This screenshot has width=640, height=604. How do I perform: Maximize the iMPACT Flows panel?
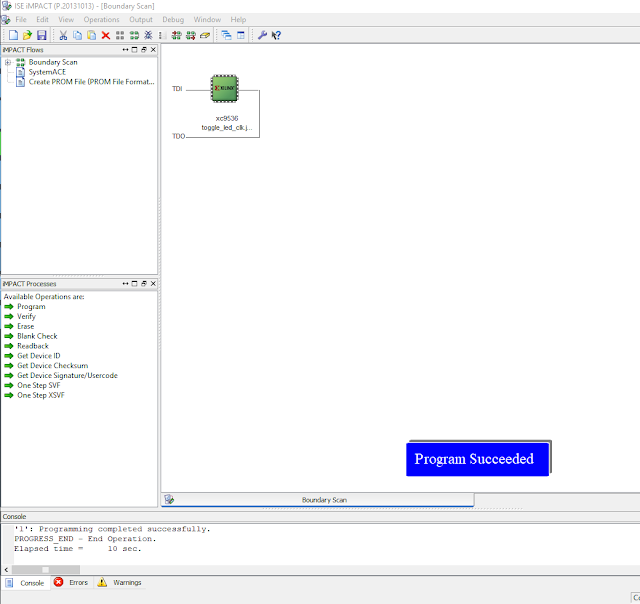click(134, 49)
